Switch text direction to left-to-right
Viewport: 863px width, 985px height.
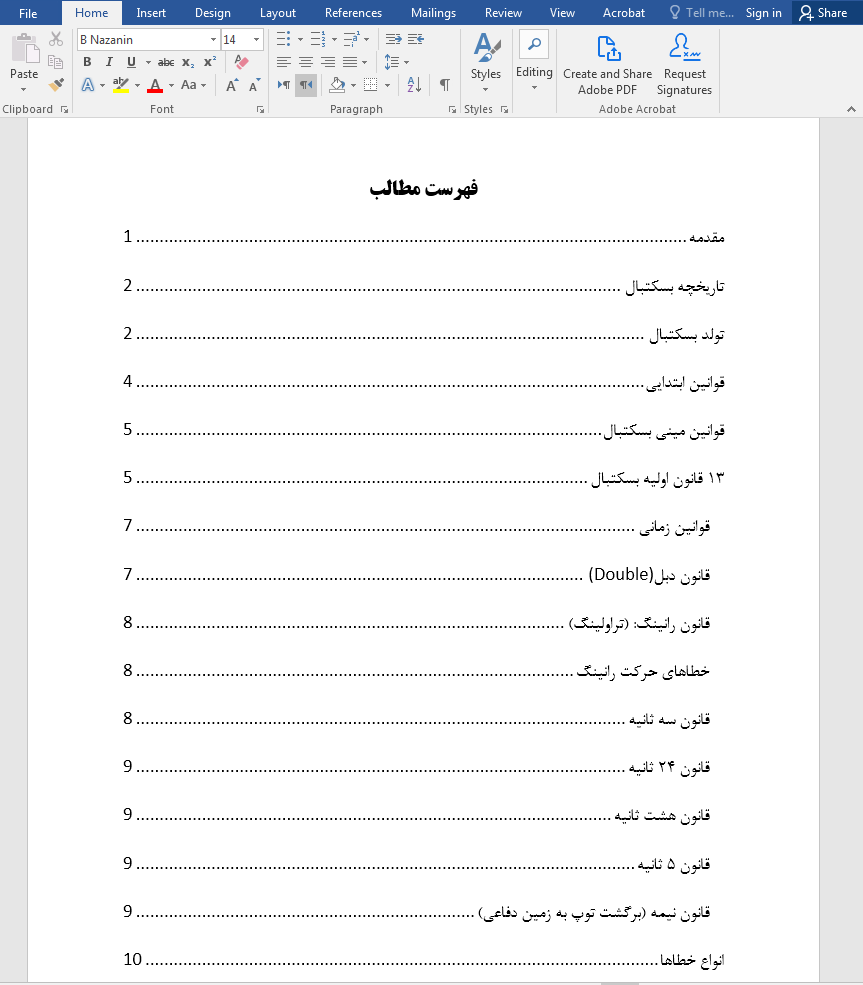(x=283, y=85)
